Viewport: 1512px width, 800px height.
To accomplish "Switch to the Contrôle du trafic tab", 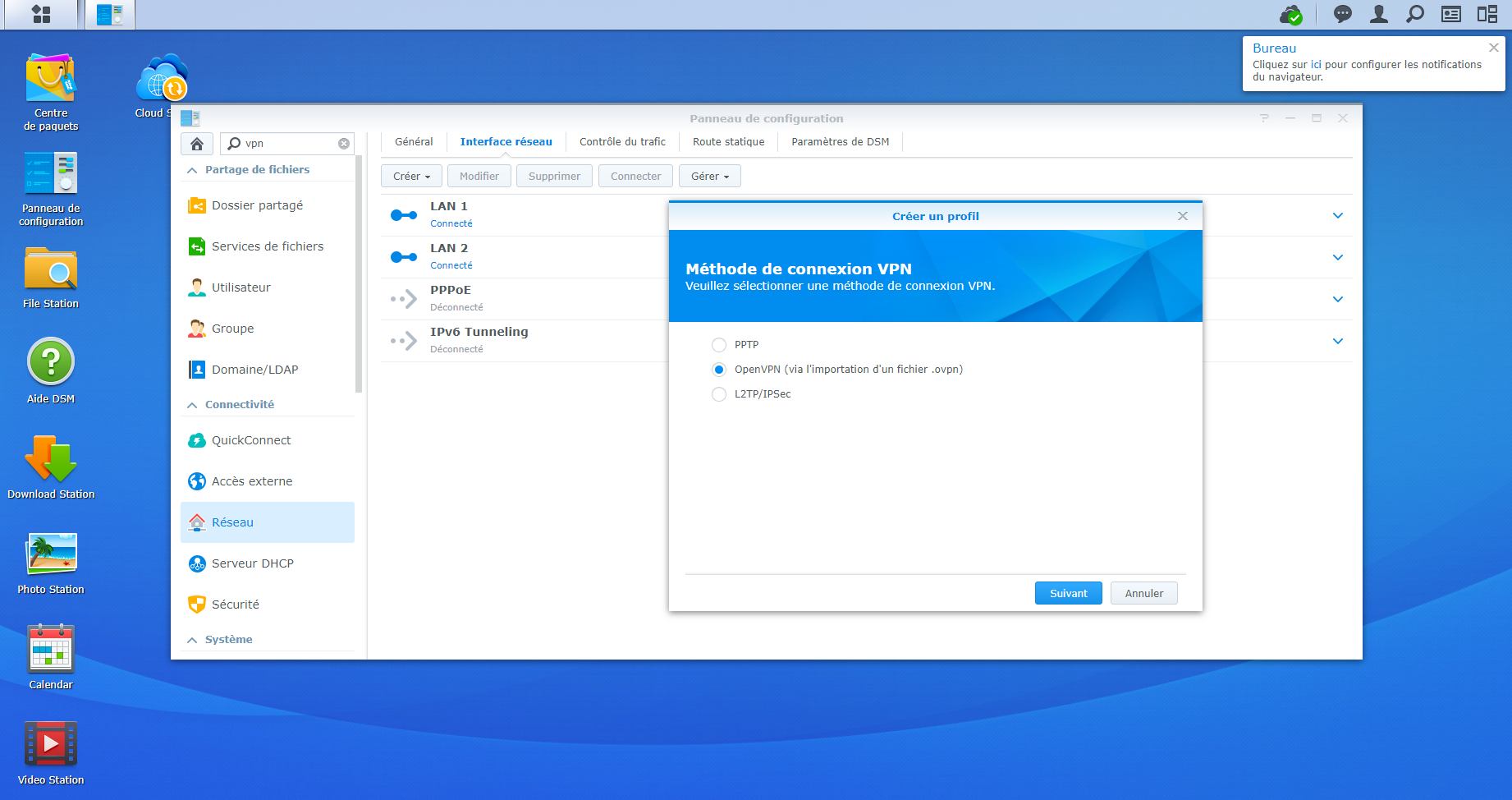I will coord(622,142).
